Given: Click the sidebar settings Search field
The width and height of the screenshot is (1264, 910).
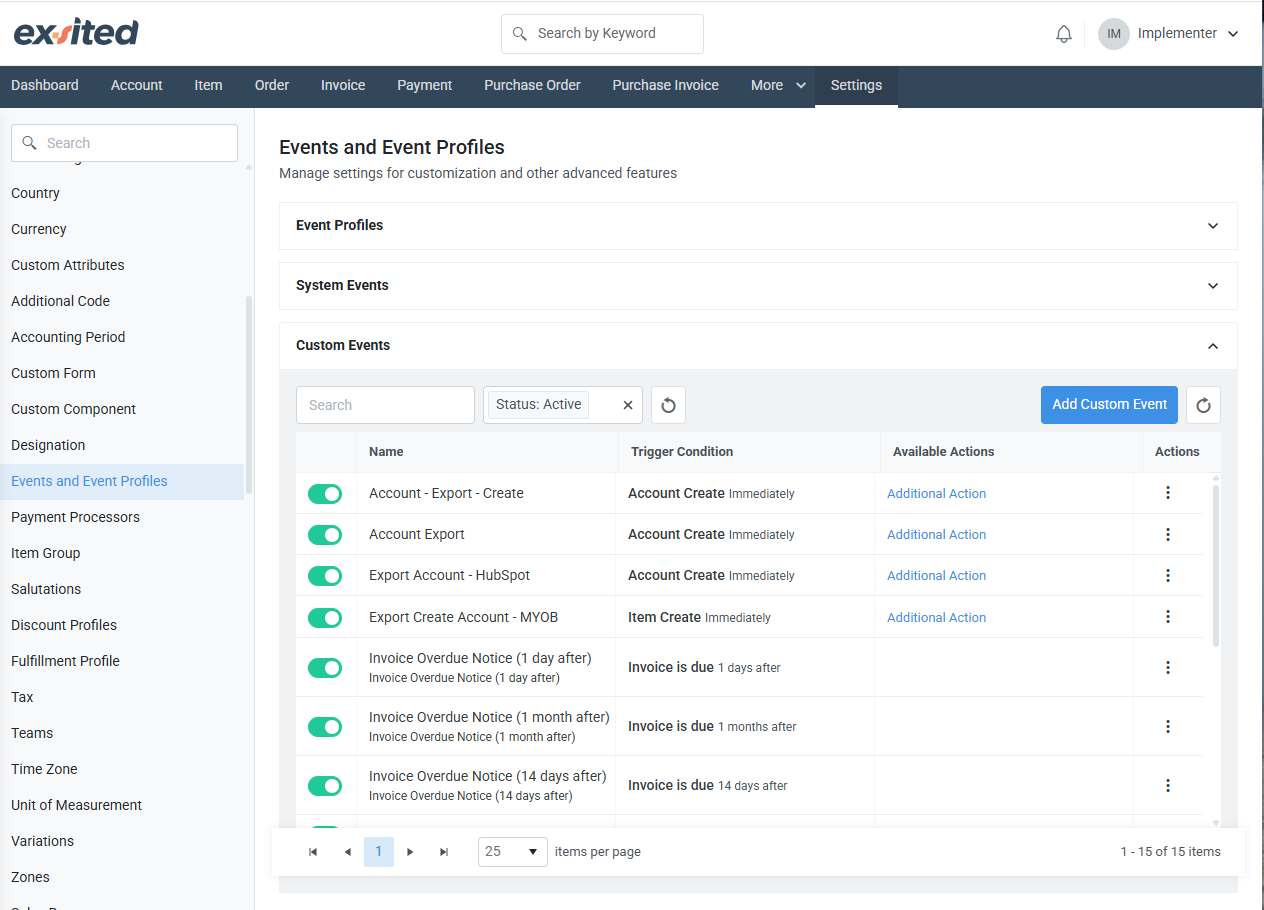Looking at the screenshot, I should 124,143.
